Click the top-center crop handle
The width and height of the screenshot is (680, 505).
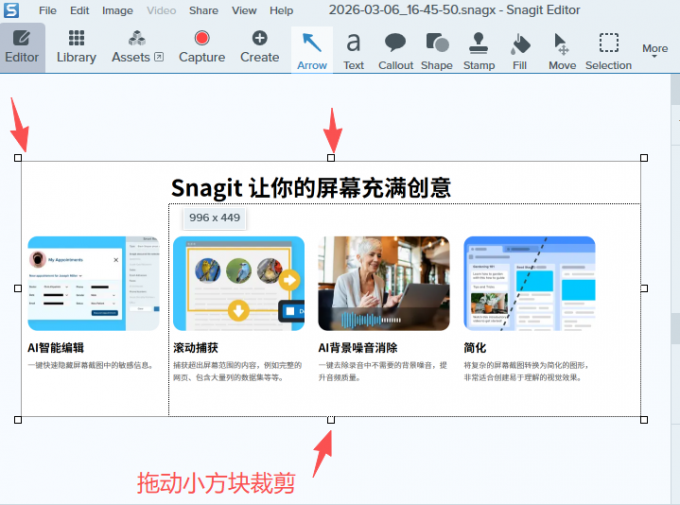331,158
